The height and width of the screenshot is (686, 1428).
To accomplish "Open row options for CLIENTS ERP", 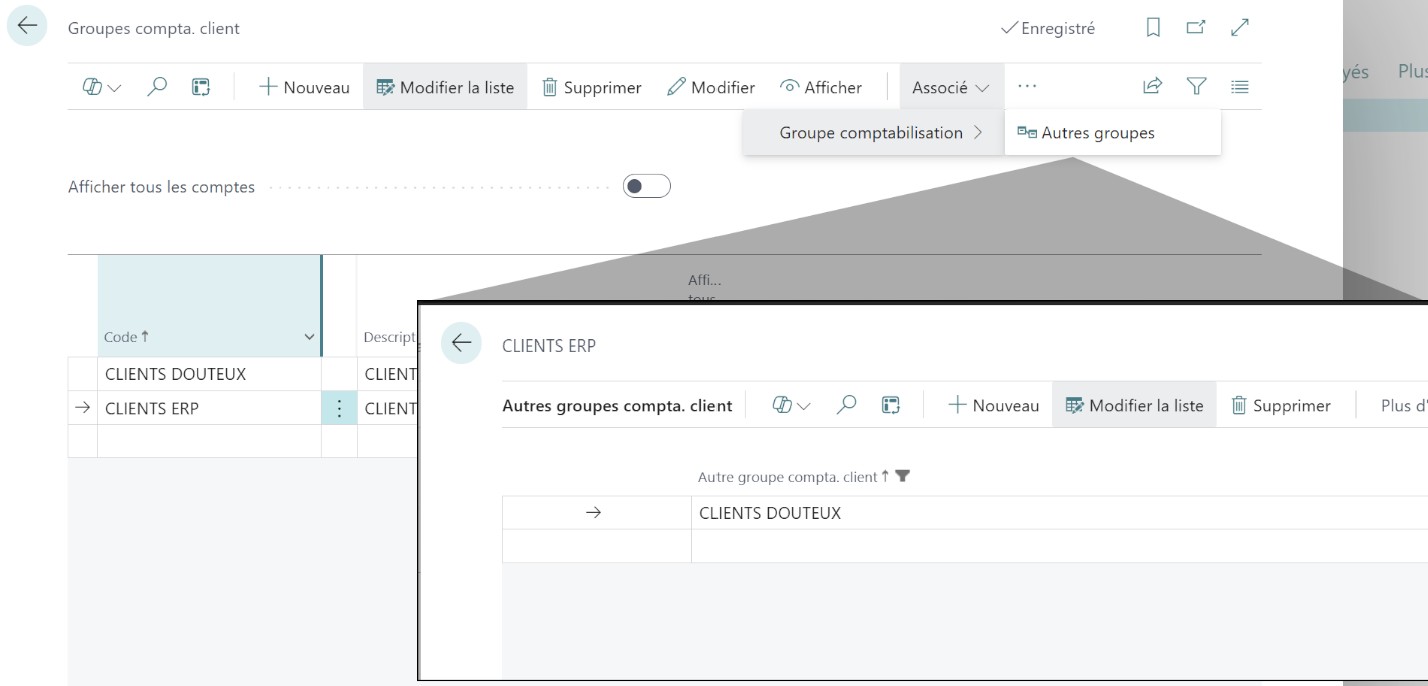I will tap(339, 408).
